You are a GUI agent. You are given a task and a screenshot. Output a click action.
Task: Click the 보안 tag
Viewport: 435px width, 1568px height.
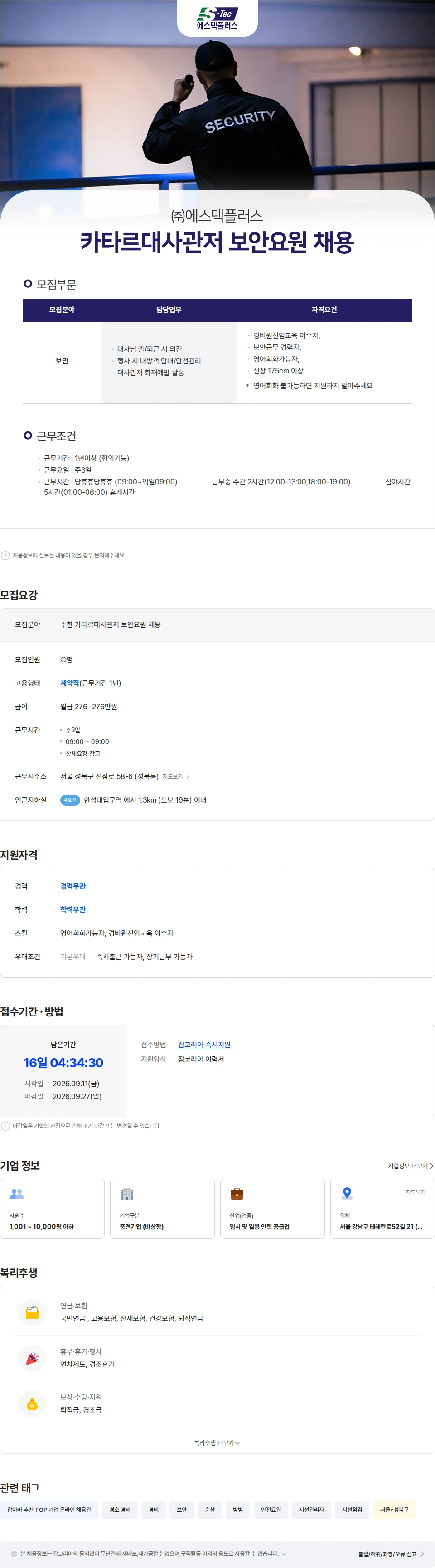(x=182, y=1510)
